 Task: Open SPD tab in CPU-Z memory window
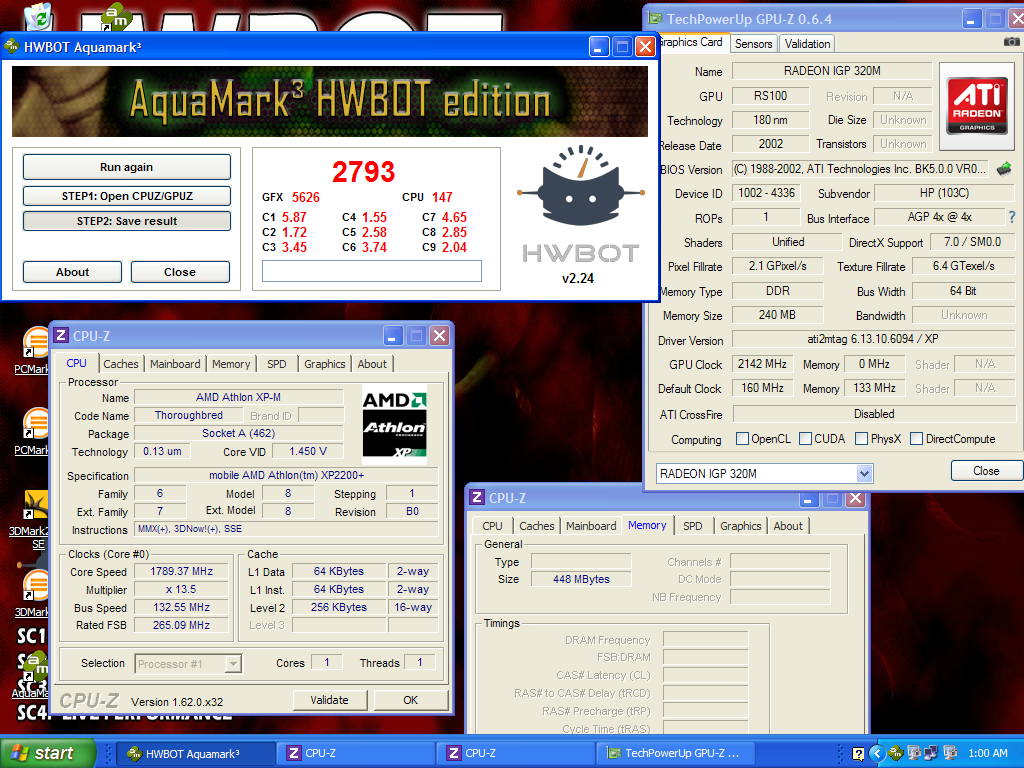coord(692,526)
